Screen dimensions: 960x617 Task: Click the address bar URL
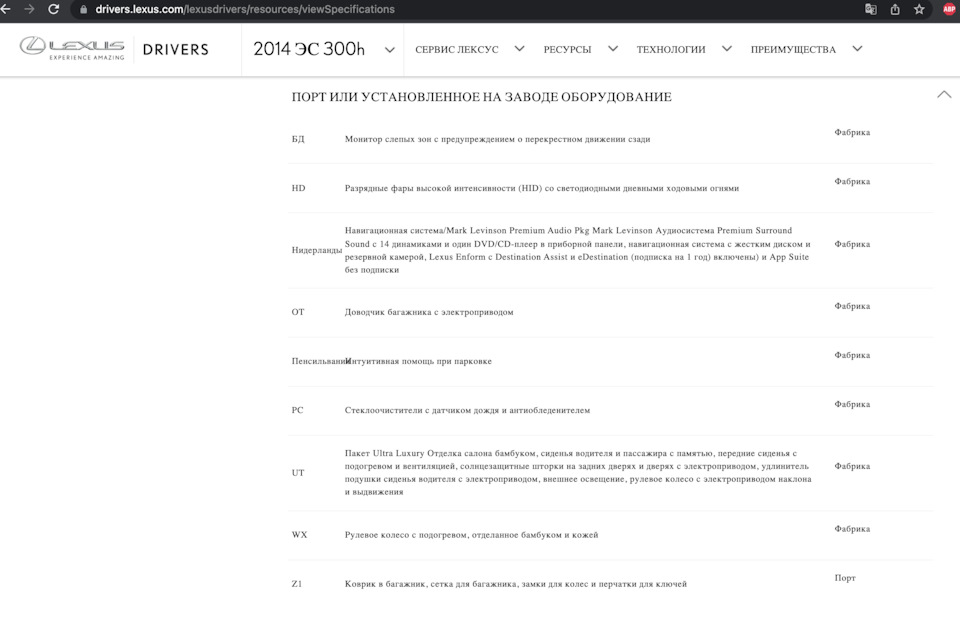pos(245,9)
